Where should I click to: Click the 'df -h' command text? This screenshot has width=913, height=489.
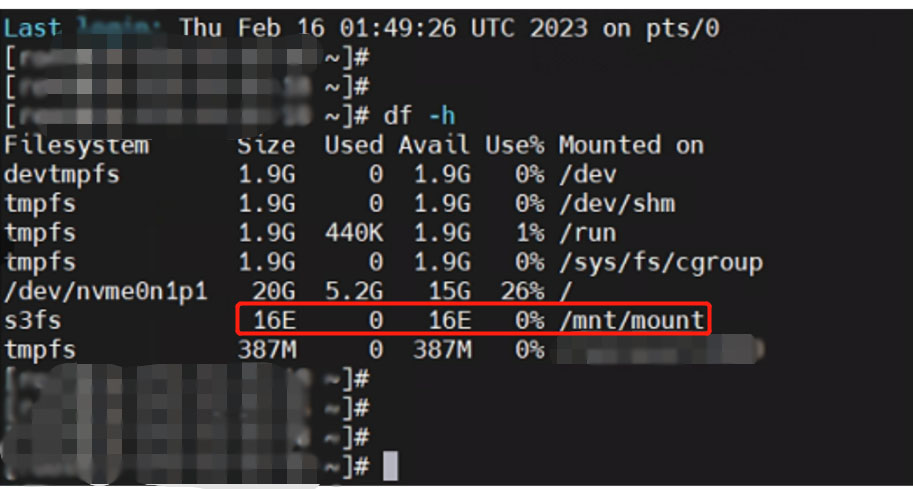pyautogui.click(x=419, y=116)
